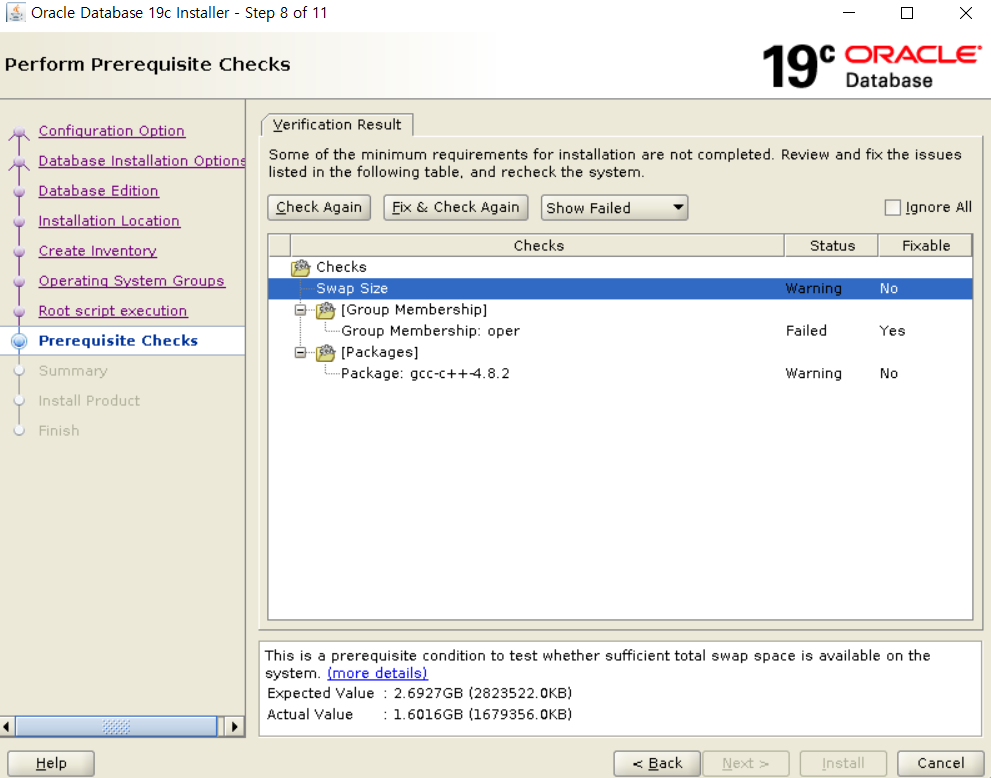
Task: Select the Prerequisite Checks step
Action: click(x=118, y=341)
